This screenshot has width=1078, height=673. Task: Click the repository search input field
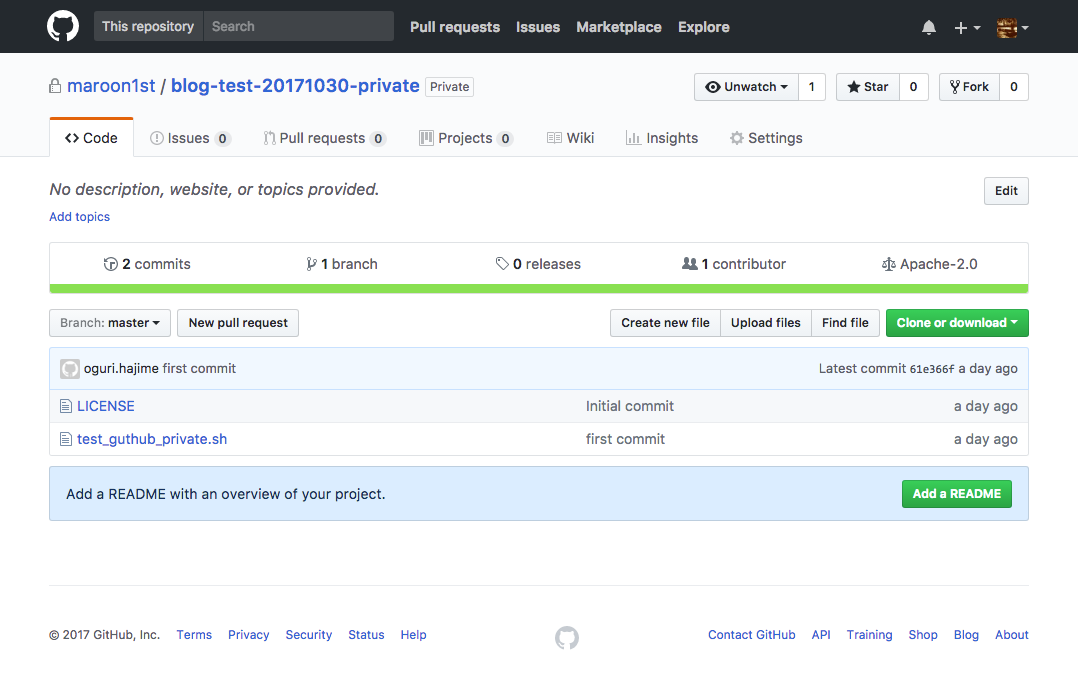298,26
